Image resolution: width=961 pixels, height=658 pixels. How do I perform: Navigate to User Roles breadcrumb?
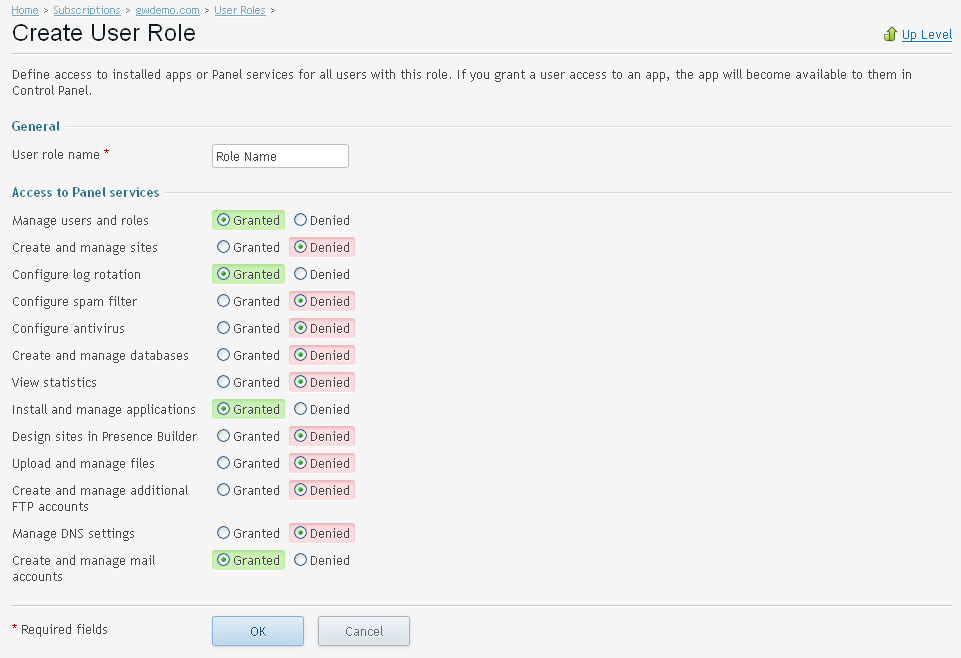pyautogui.click(x=240, y=10)
